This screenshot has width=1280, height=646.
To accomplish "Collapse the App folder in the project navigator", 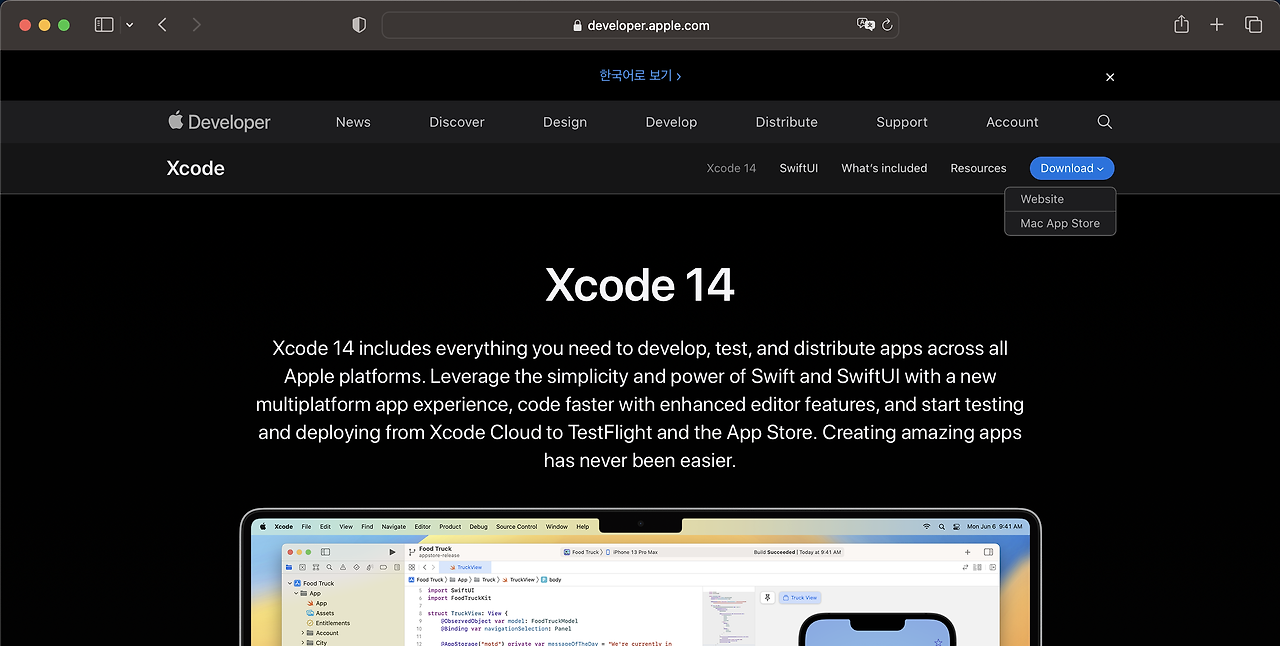I will (x=296, y=593).
